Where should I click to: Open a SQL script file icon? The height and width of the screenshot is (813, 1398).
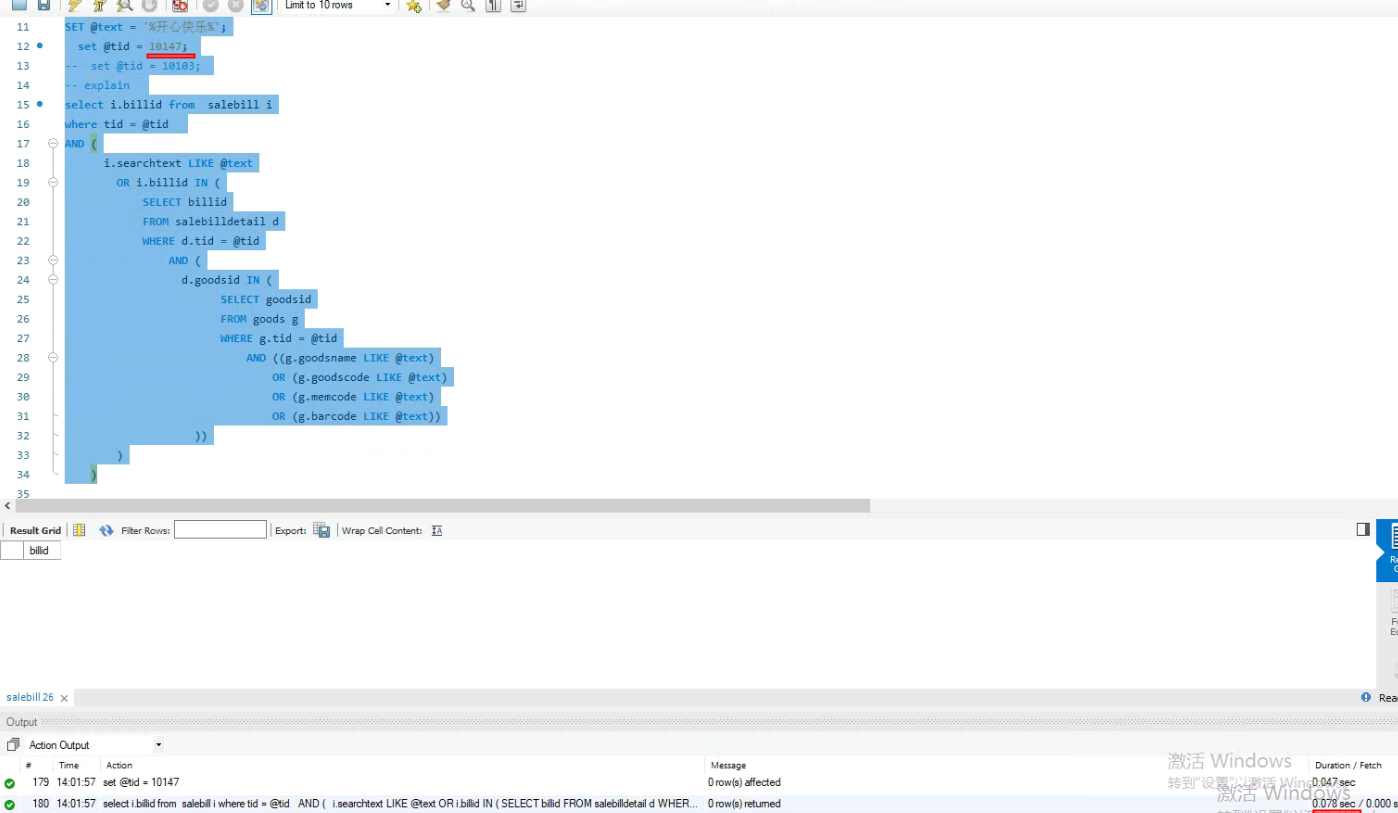point(19,5)
